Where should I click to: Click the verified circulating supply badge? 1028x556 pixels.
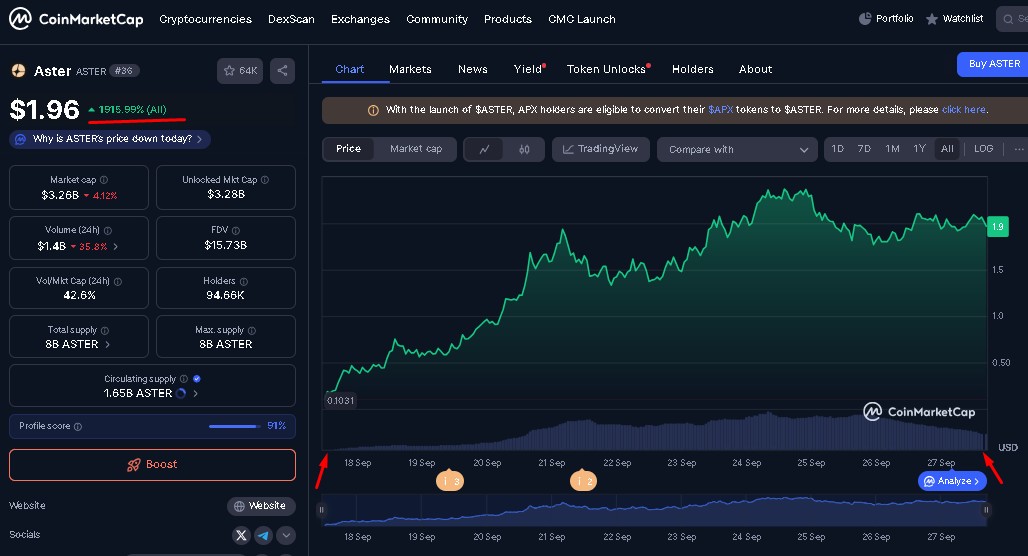click(x=197, y=379)
